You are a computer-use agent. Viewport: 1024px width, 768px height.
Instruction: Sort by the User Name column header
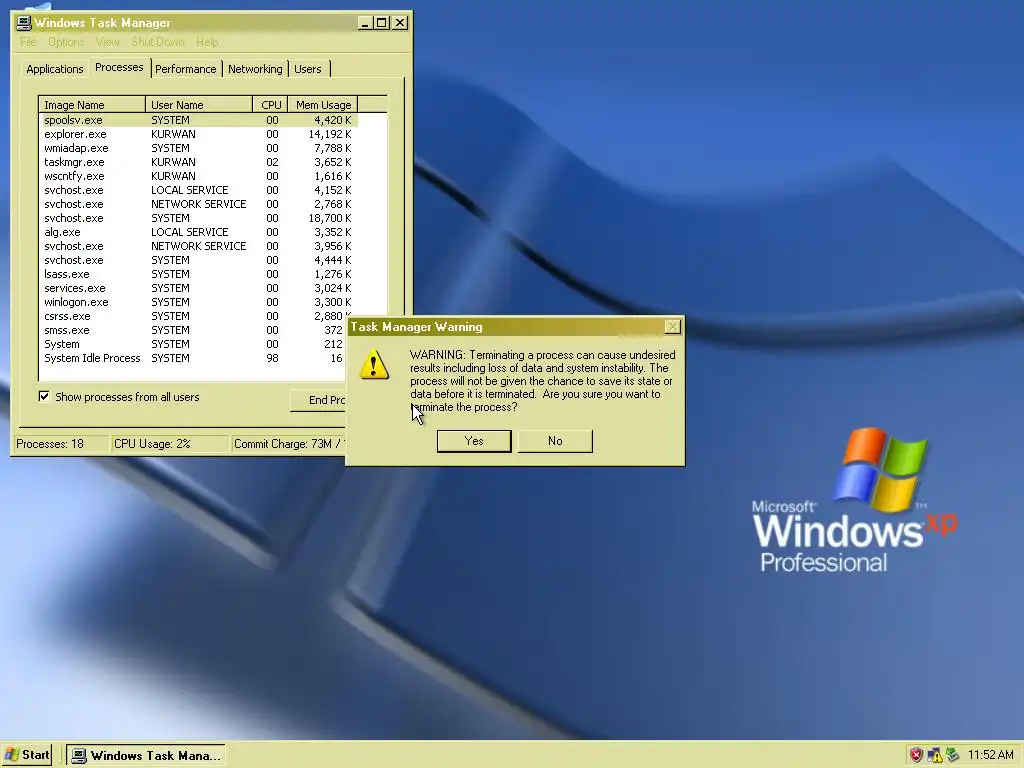pos(199,104)
